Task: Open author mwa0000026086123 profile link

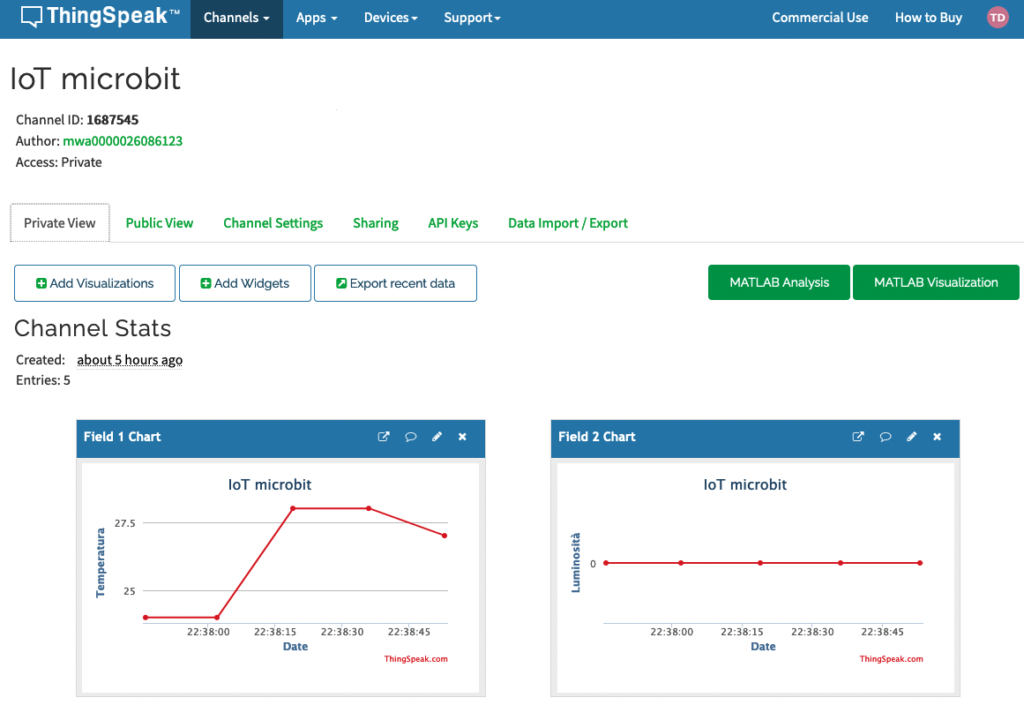Action: point(122,141)
